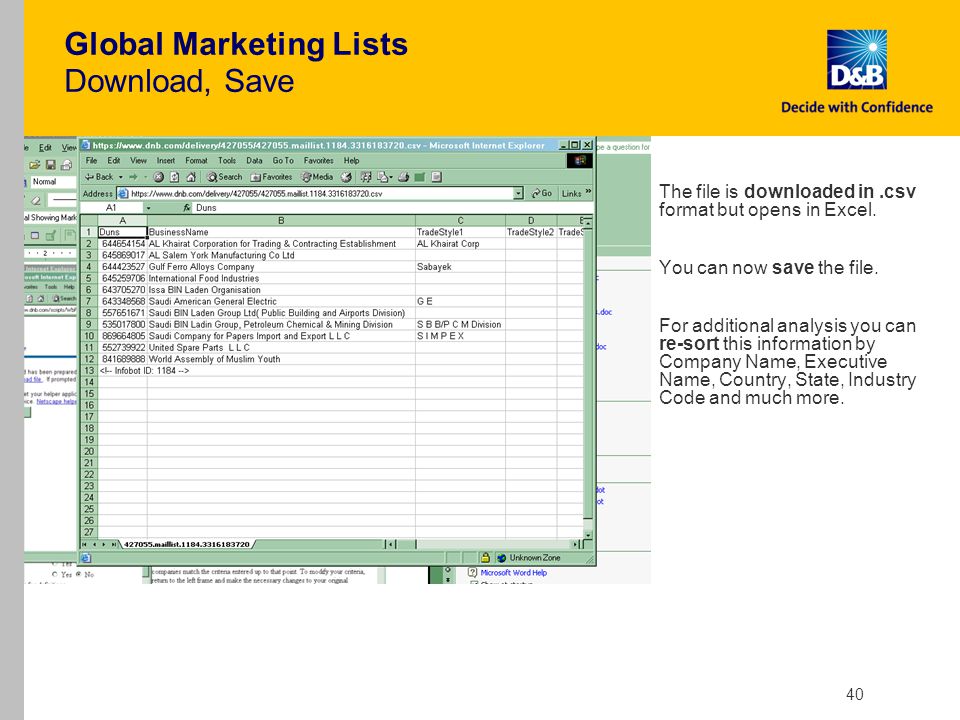The height and width of the screenshot is (720, 960).
Task: Select the Duns number 644654154 cell
Action: [122, 244]
